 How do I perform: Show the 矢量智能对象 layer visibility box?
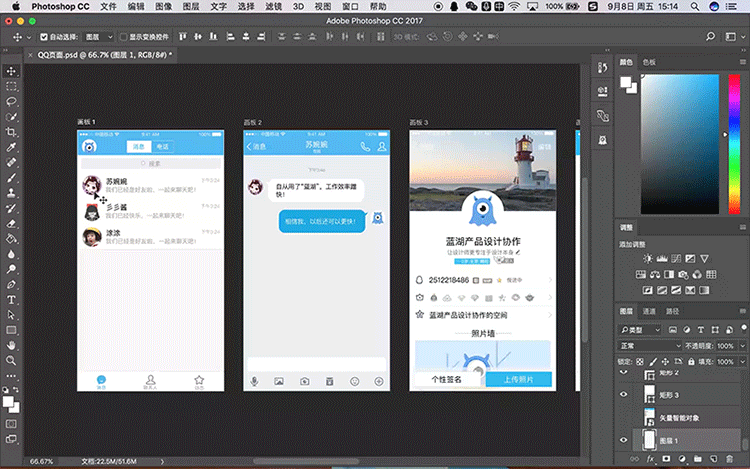[x=623, y=417]
